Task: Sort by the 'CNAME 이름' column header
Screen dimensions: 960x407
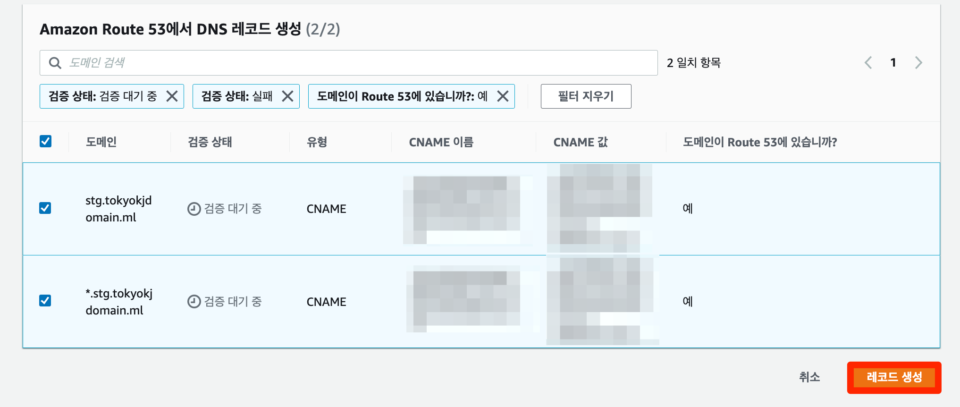Action: click(441, 142)
